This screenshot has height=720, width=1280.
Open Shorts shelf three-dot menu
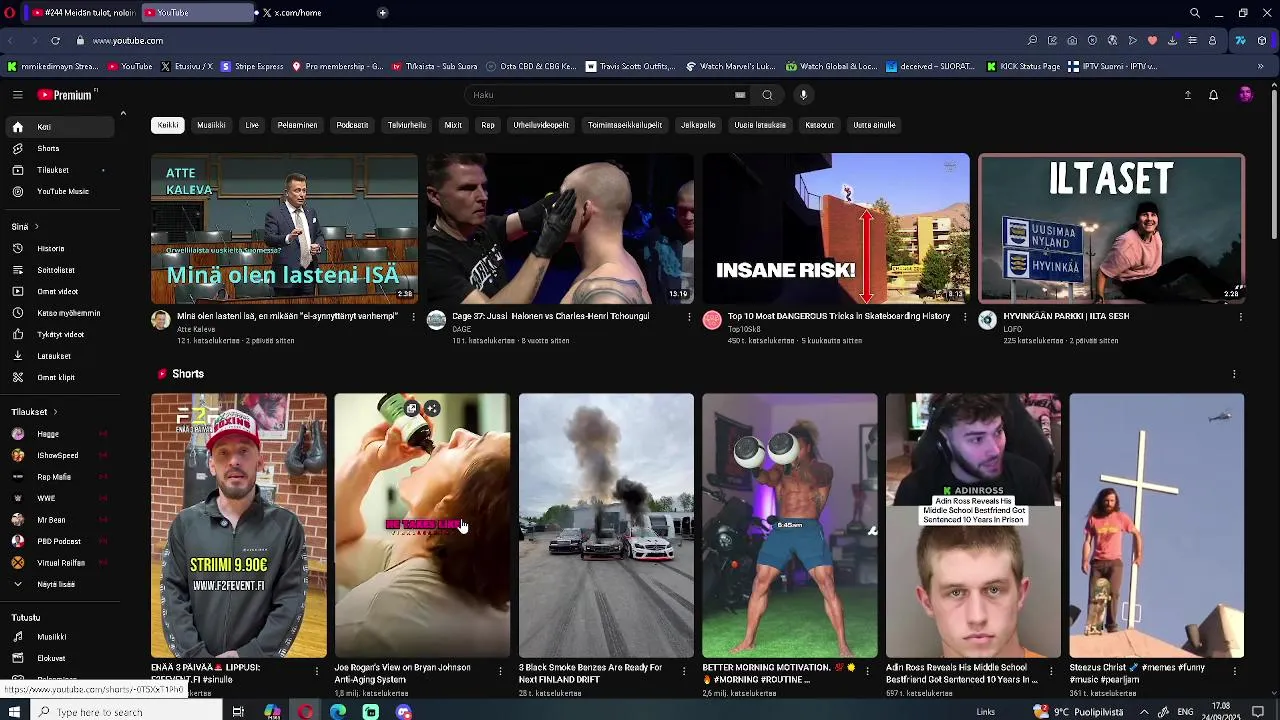pyautogui.click(x=1234, y=374)
